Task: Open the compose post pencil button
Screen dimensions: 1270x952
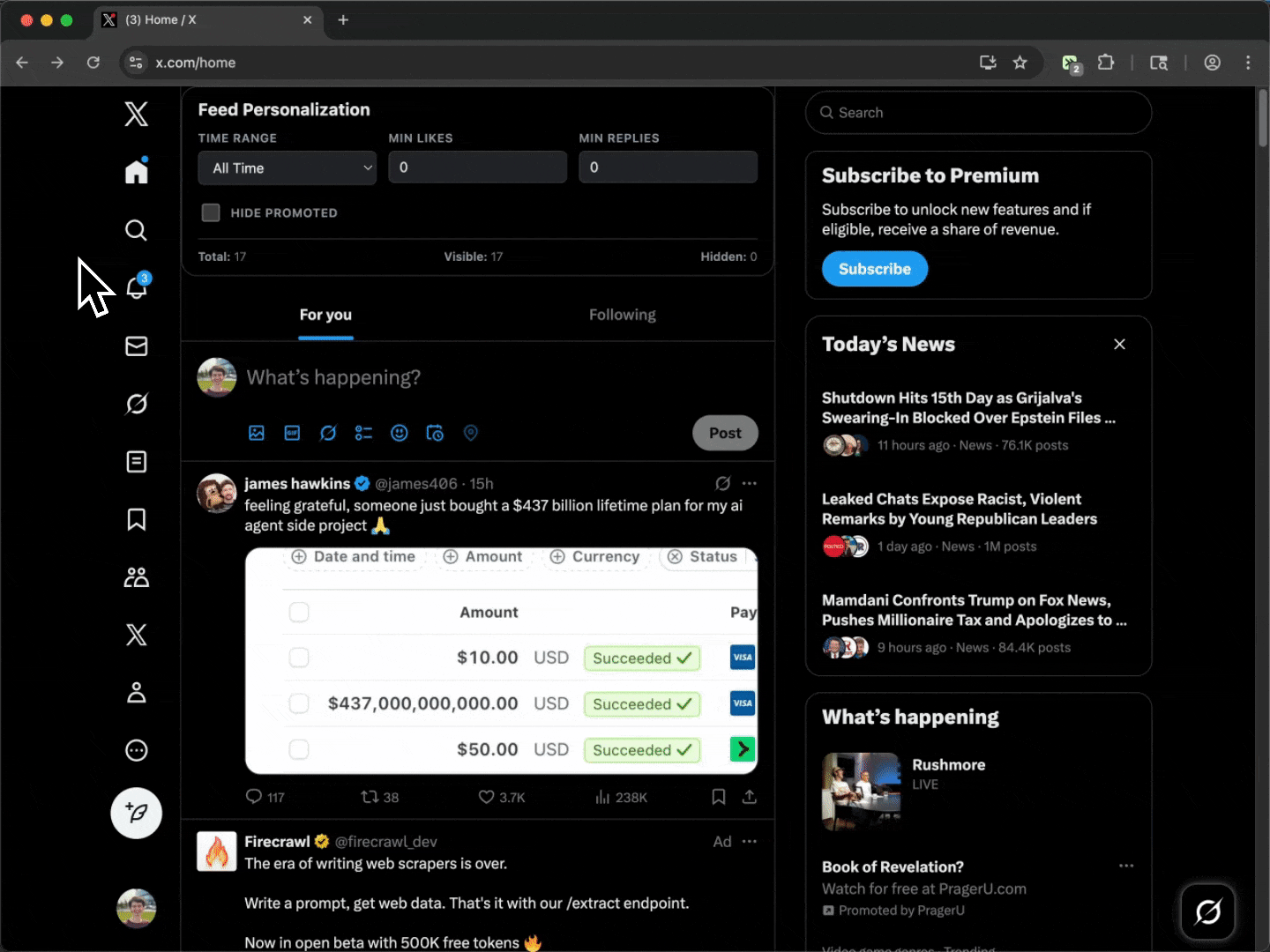Action: 137,813
